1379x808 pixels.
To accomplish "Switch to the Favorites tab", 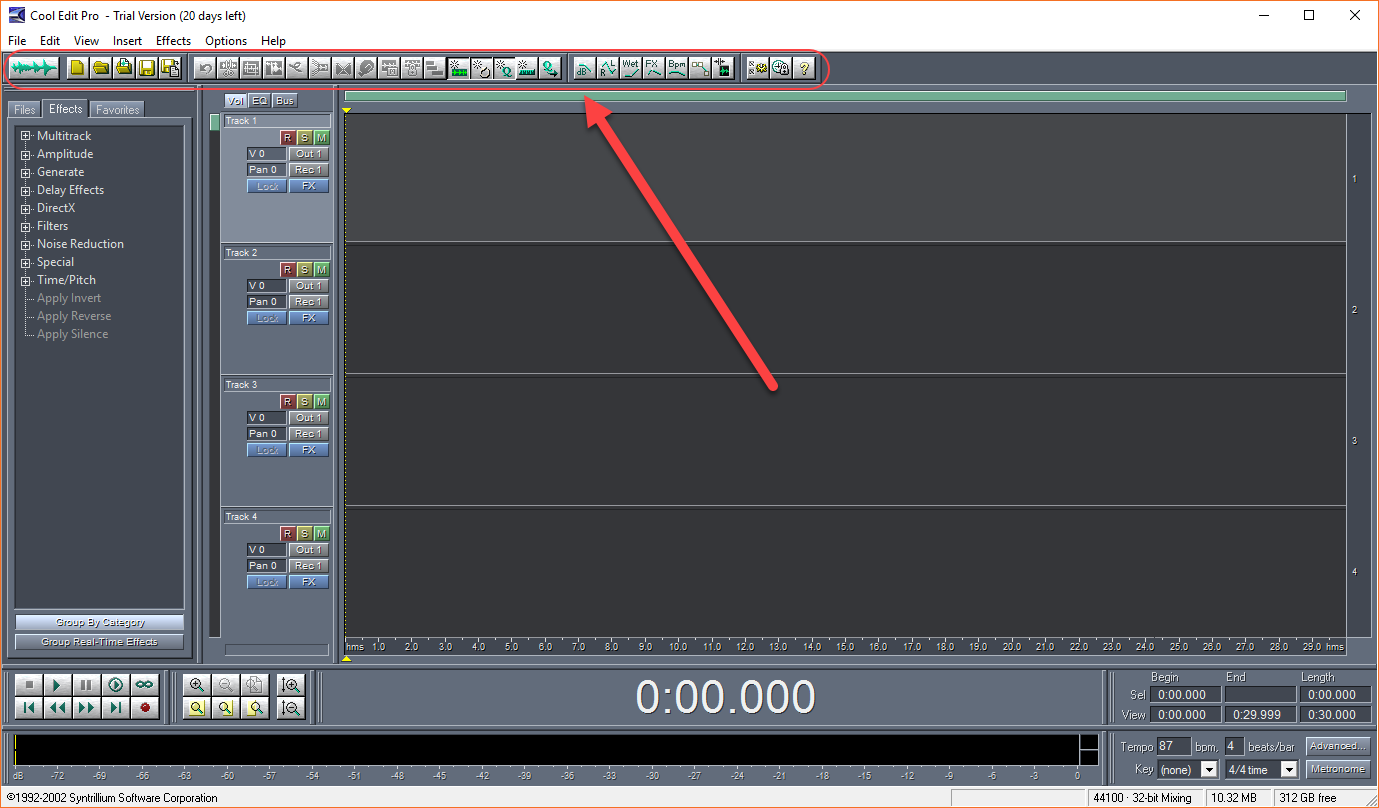I will 118,110.
